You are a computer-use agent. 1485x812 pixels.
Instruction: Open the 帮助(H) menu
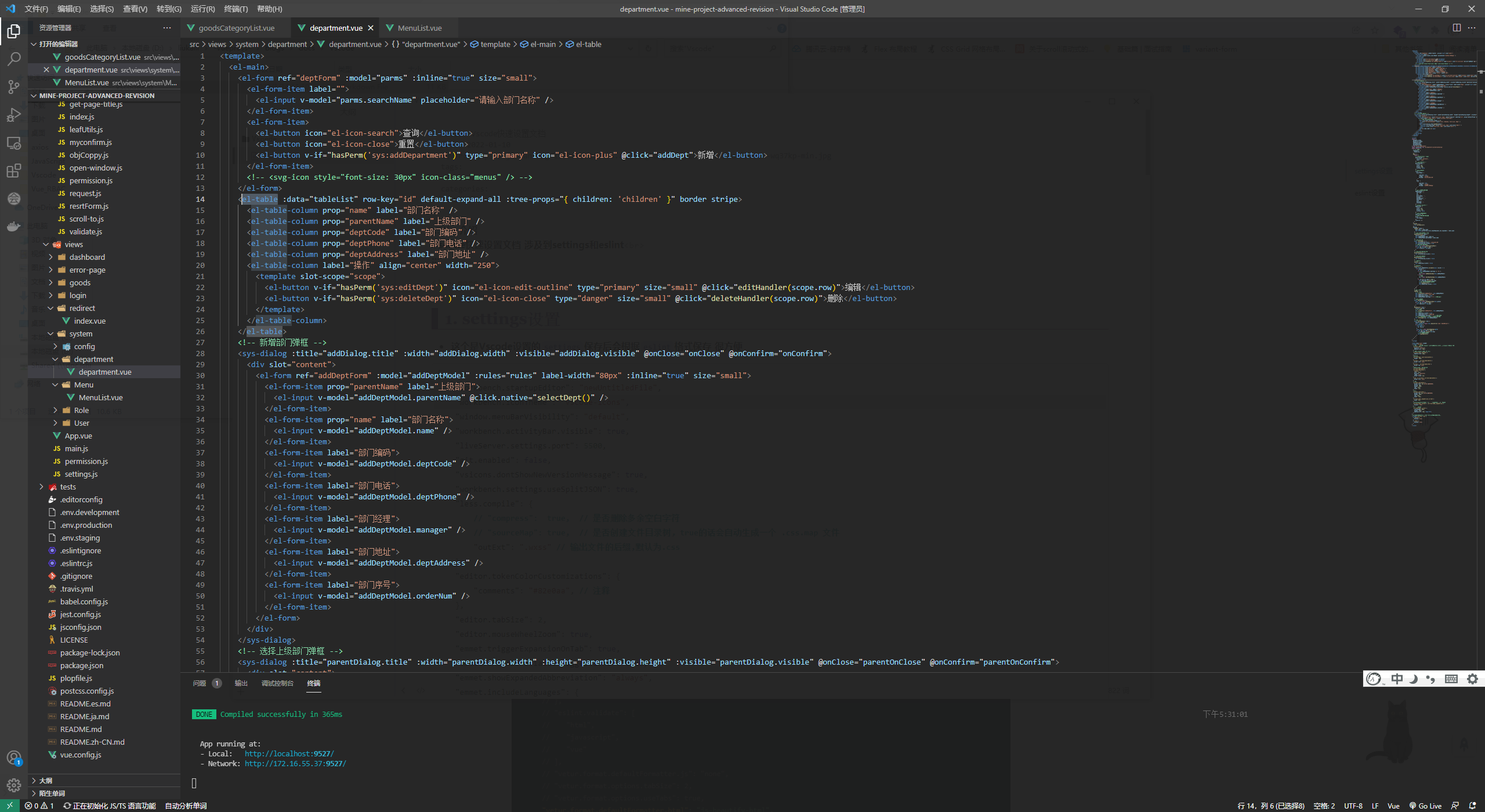click(269, 9)
